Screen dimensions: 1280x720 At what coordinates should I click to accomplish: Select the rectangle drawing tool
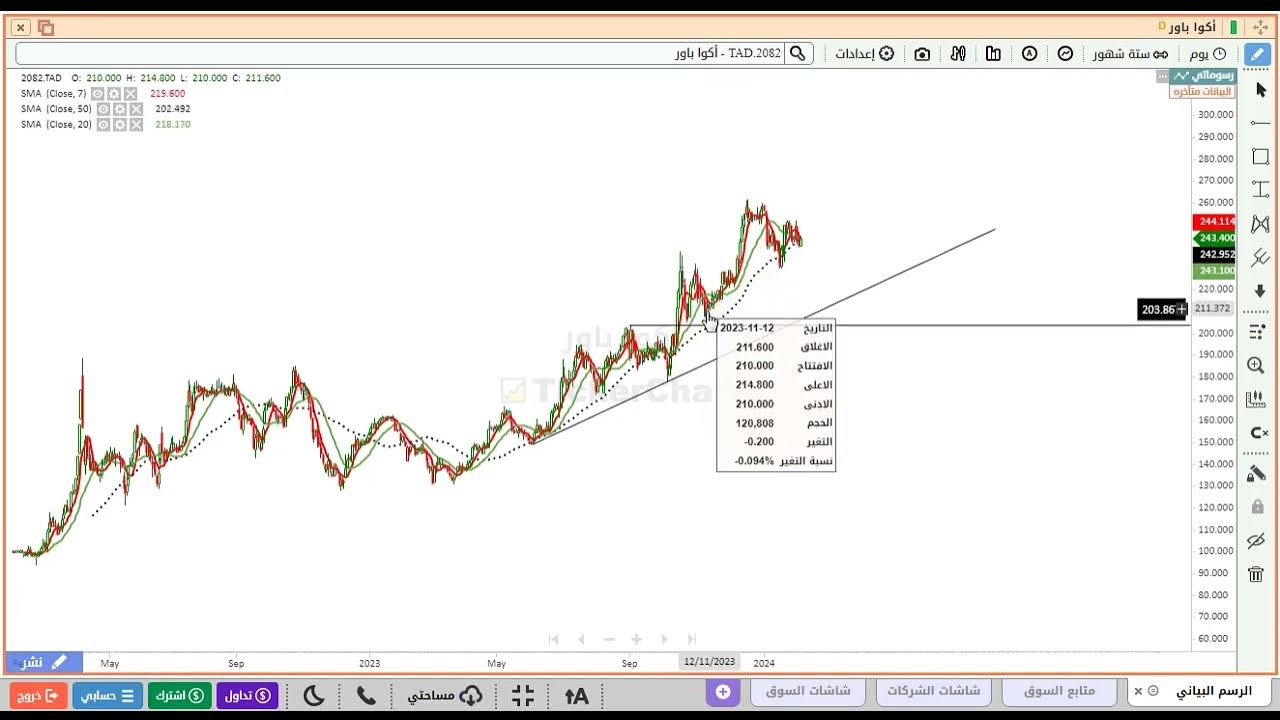click(x=1260, y=157)
